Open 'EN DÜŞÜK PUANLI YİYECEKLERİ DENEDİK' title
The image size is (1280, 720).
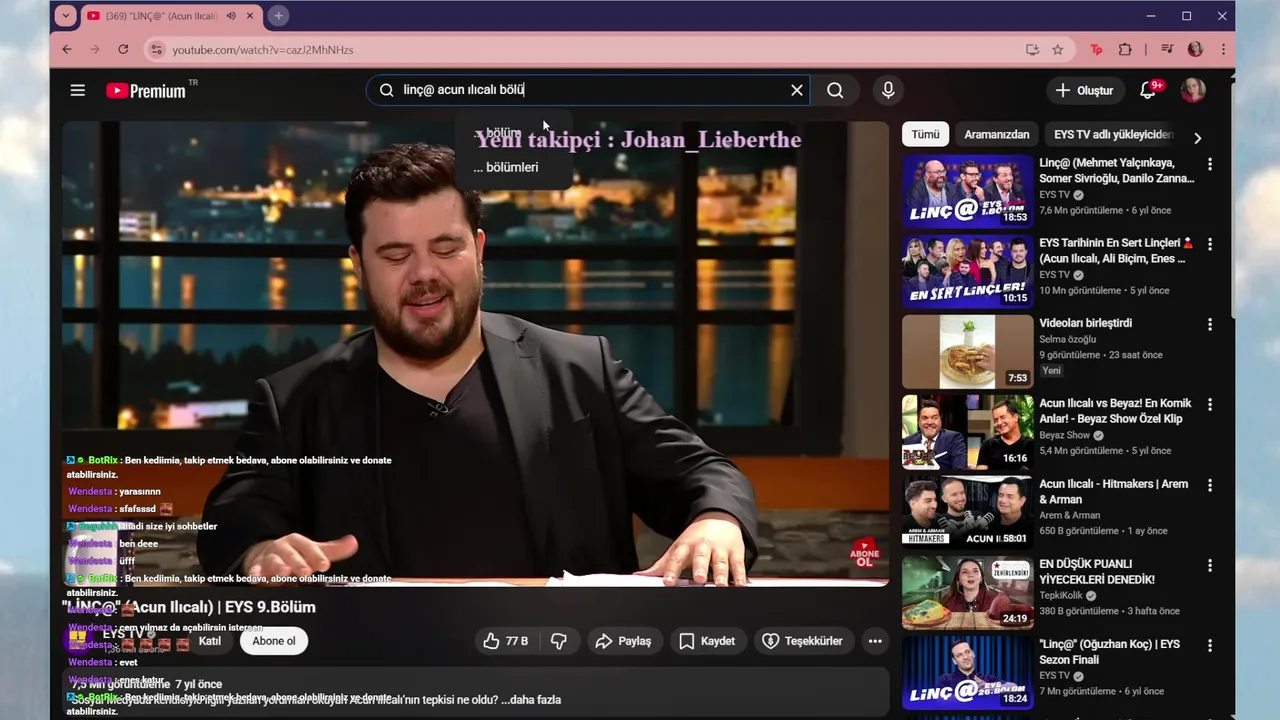1097,571
